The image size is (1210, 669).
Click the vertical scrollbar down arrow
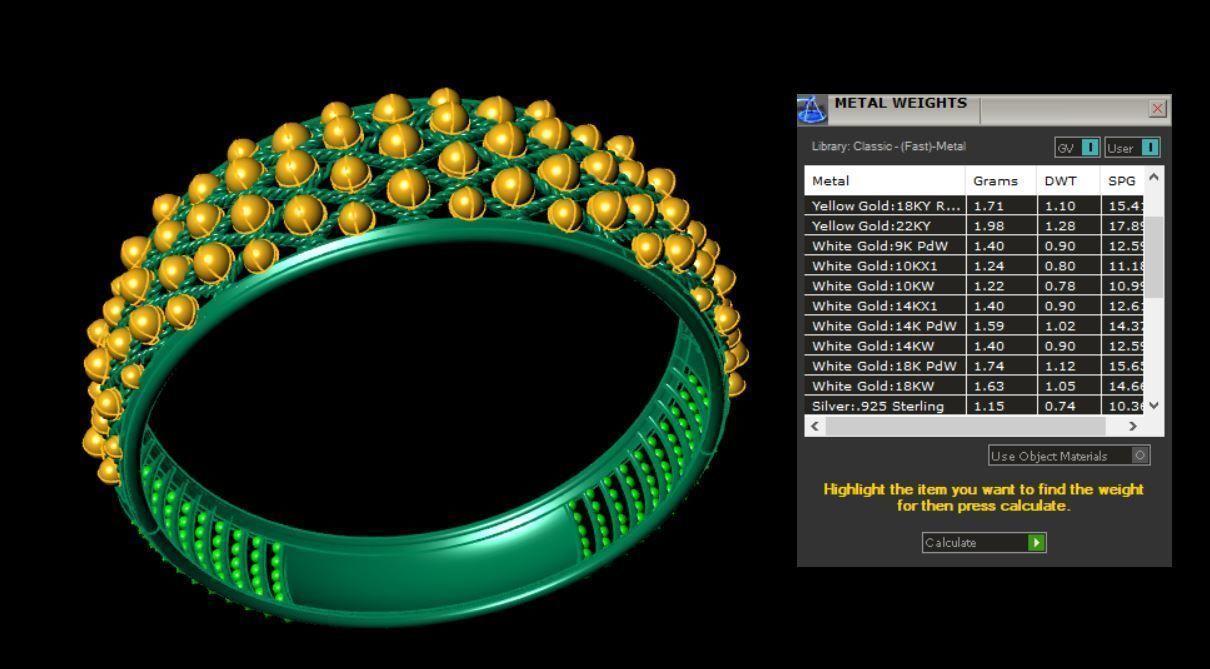(x=1154, y=405)
